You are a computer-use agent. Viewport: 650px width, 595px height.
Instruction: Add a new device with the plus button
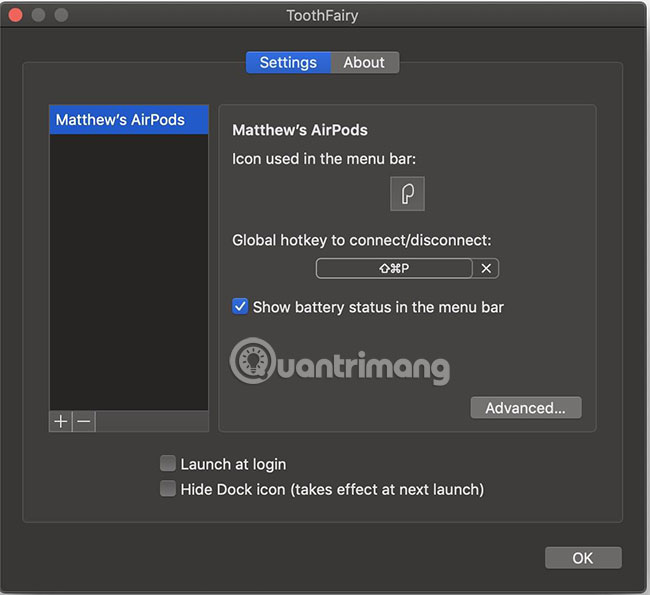coord(61,422)
